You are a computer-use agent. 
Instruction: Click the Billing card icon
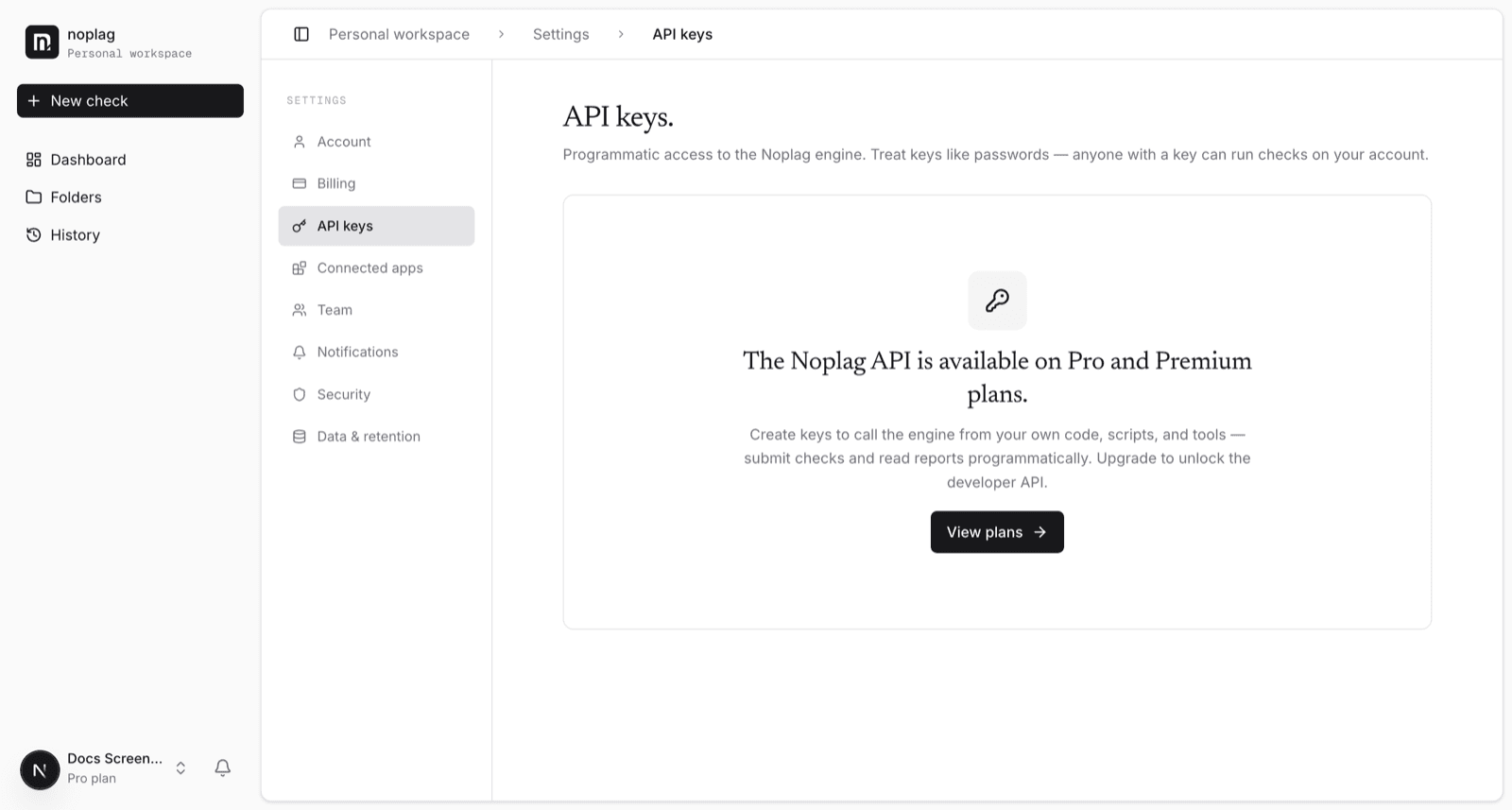pyautogui.click(x=300, y=183)
